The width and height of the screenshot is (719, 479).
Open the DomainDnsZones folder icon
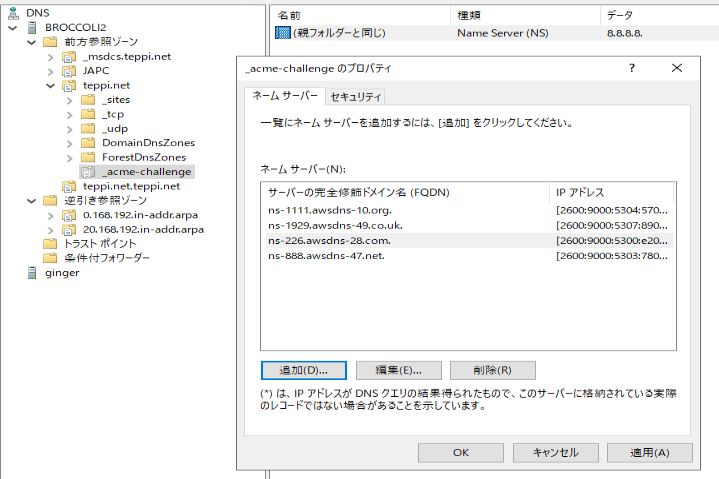coord(88,143)
